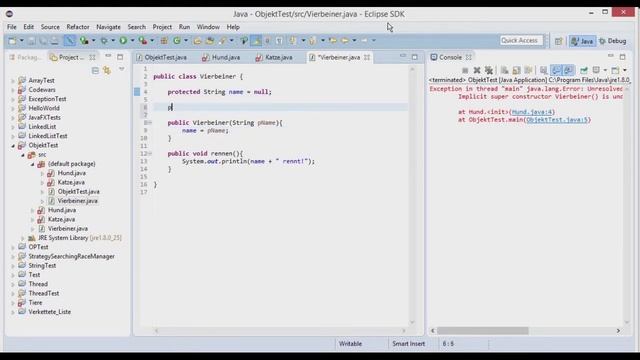Open the Project Explorer view menu triangle
Image resolution: width=640 pixels, height=360 pixels.
coord(122,69)
